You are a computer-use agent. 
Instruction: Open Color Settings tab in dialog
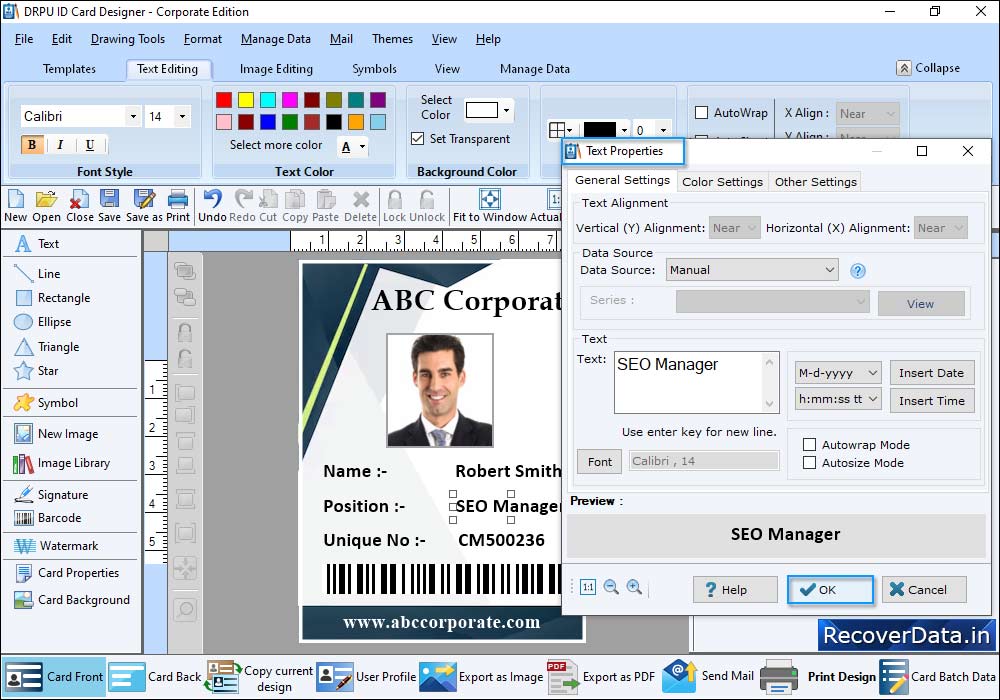pos(722,182)
